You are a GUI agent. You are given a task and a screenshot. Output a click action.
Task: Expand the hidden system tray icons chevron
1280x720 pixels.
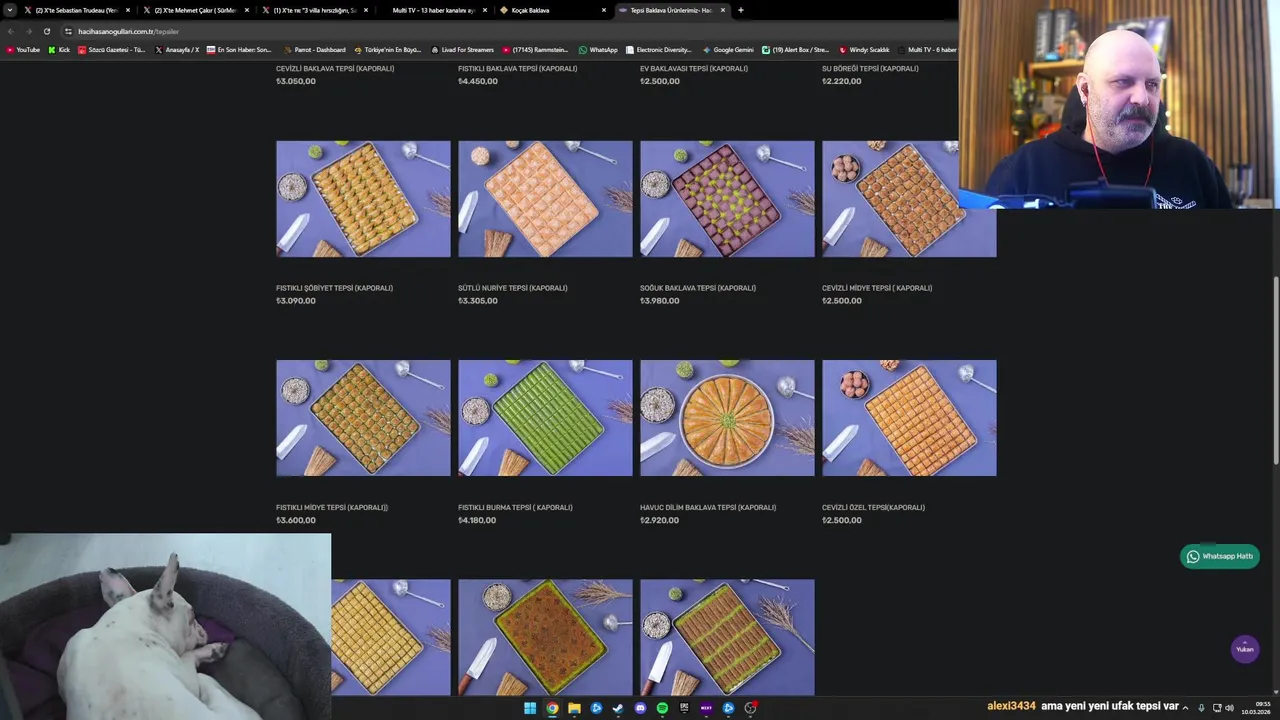tap(1185, 708)
